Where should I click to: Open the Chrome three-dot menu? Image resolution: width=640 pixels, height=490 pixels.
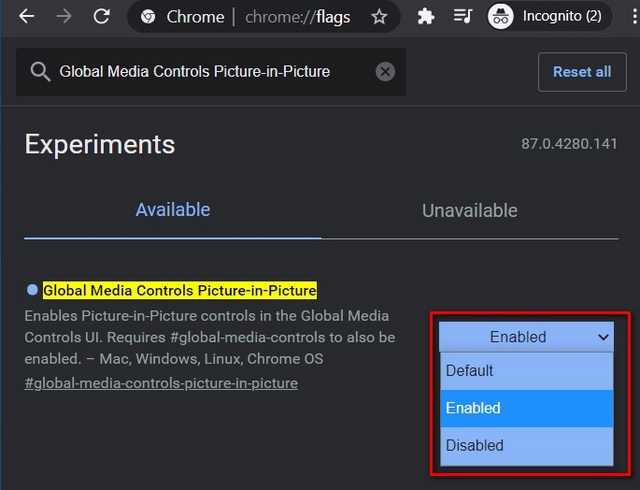pyautogui.click(x=634, y=17)
